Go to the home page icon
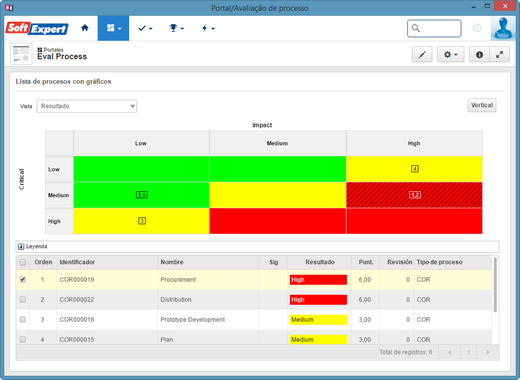 point(85,28)
